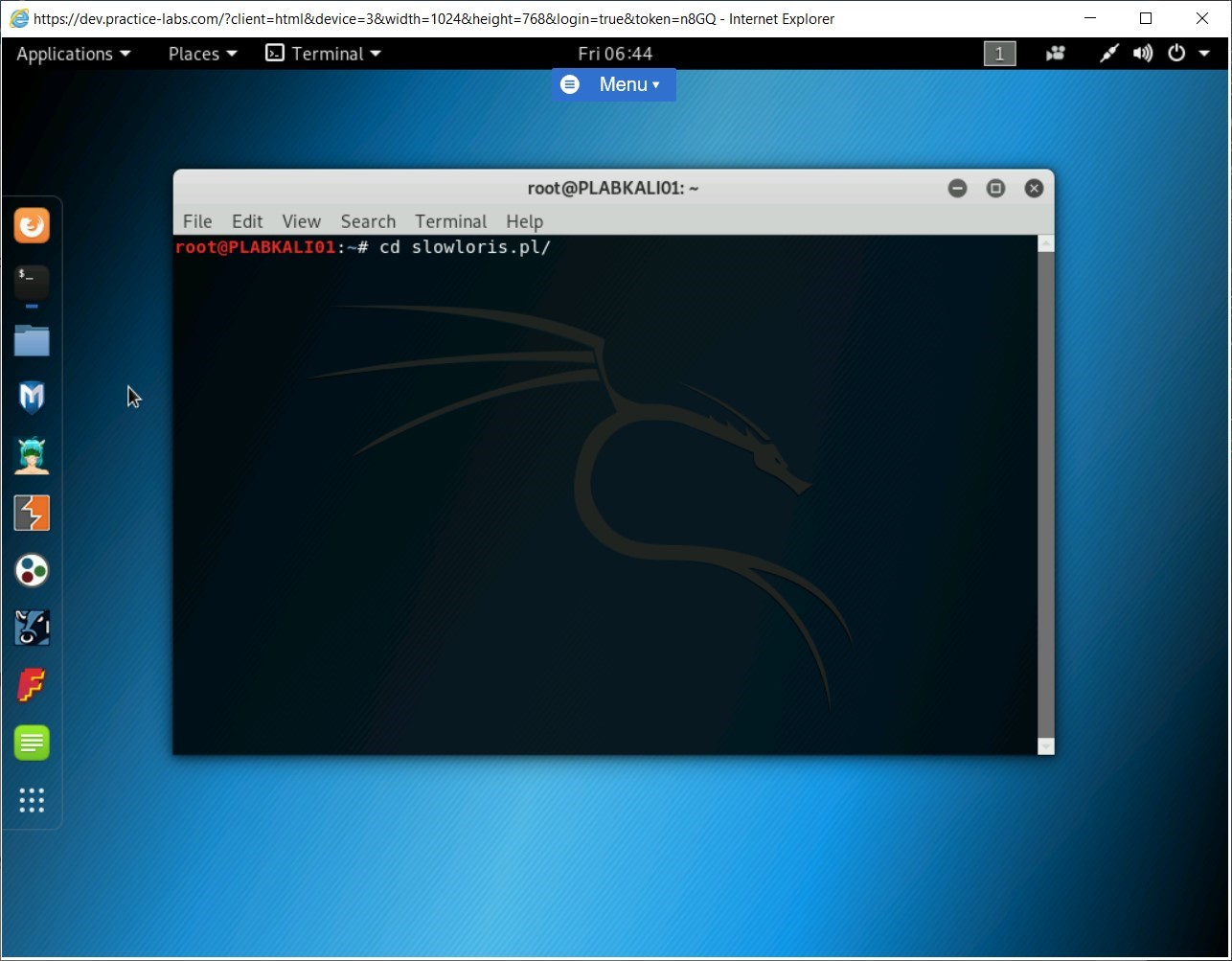
Task: Open the volume speaker icon
Action: tap(1142, 54)
